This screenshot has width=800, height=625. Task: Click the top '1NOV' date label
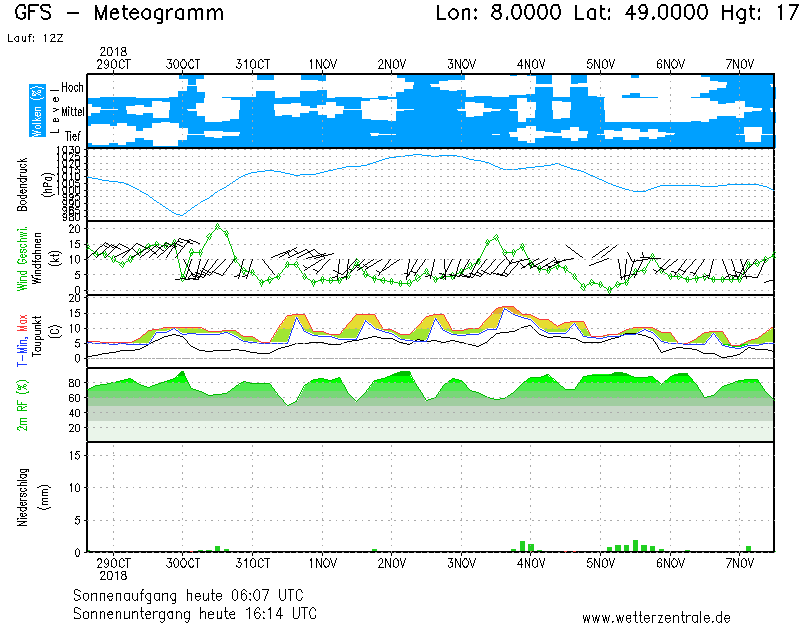[x=322, y=65]
